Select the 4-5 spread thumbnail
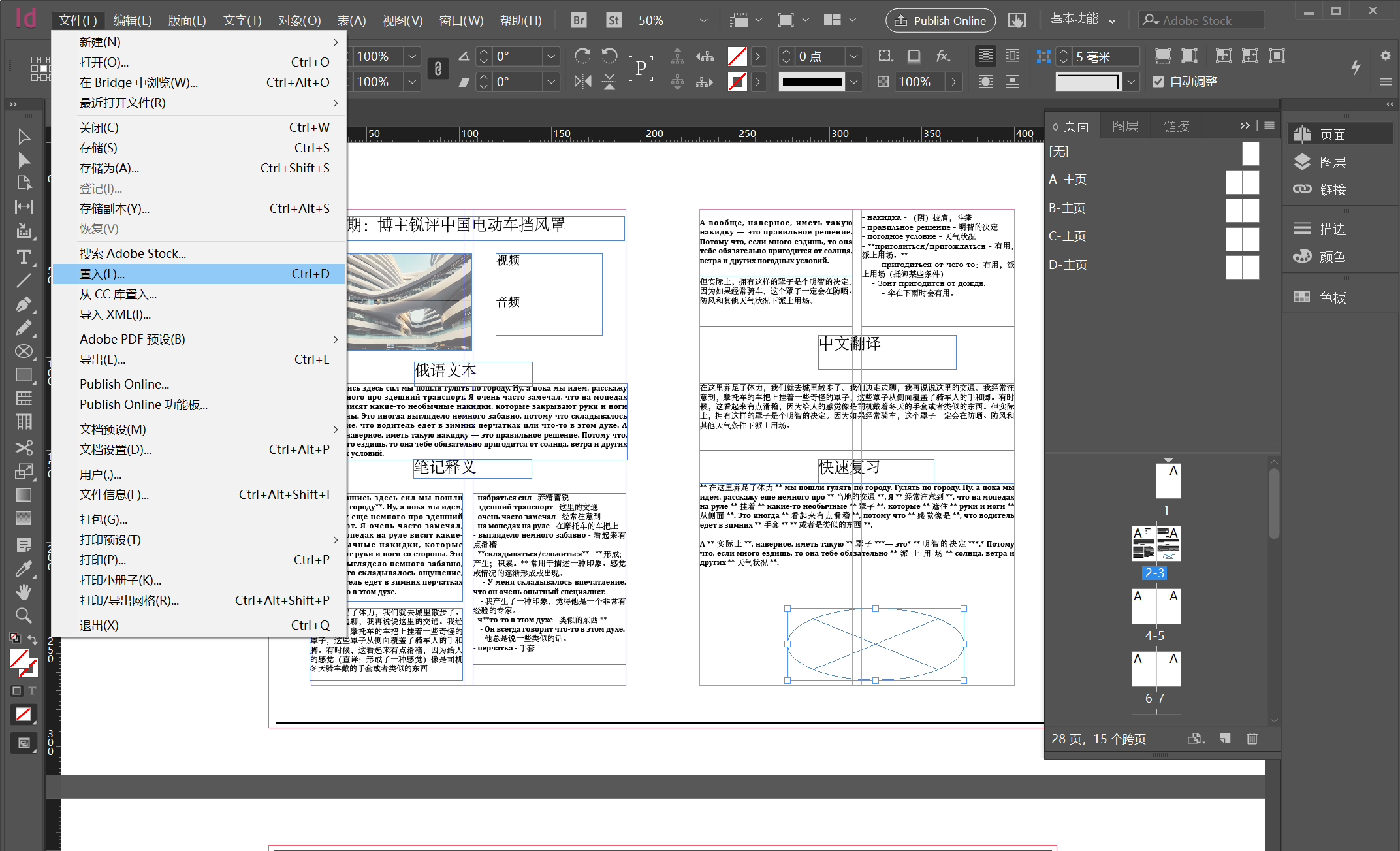 point(1155,607)
